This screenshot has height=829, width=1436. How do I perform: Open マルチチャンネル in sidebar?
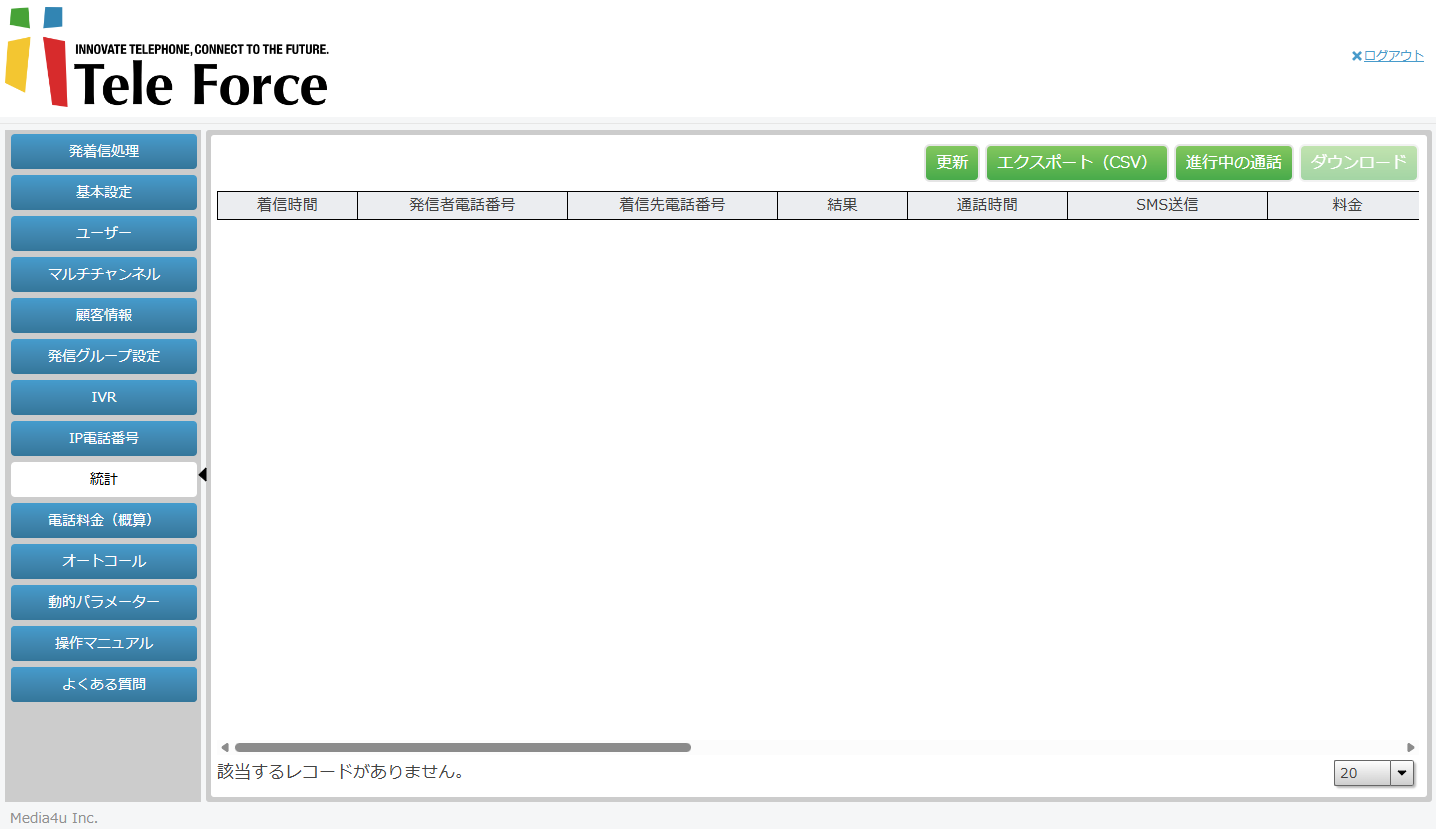(x=104, y=274)
